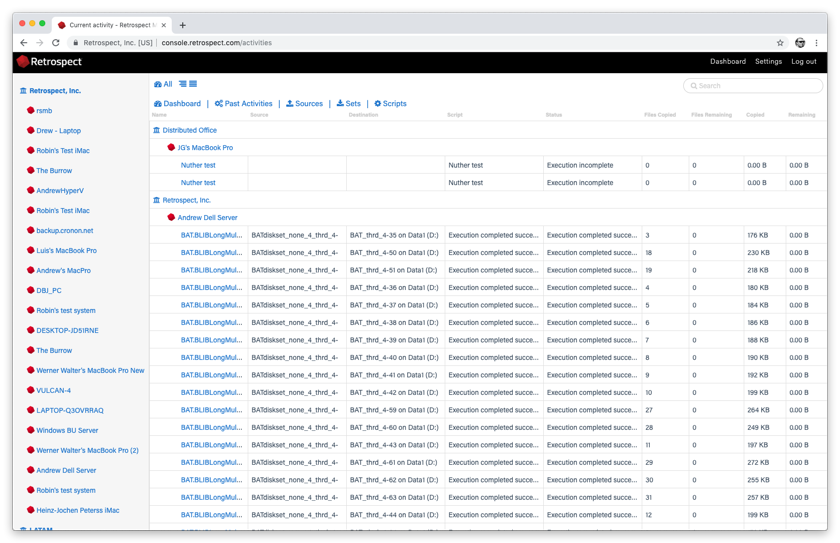The image size is (840, 543).
Task: Open Distributed Office group link
Action: pyautogui.click(x=190, y=130)
